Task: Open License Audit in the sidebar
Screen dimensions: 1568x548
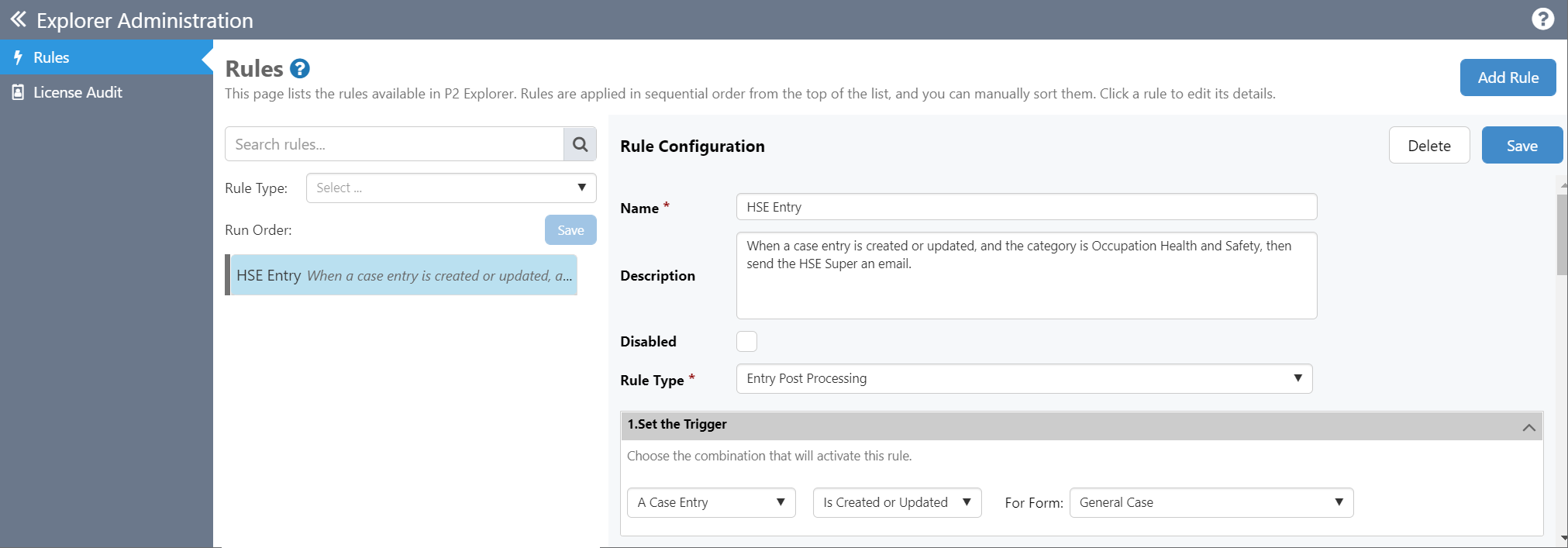Action: coord(78,92)
